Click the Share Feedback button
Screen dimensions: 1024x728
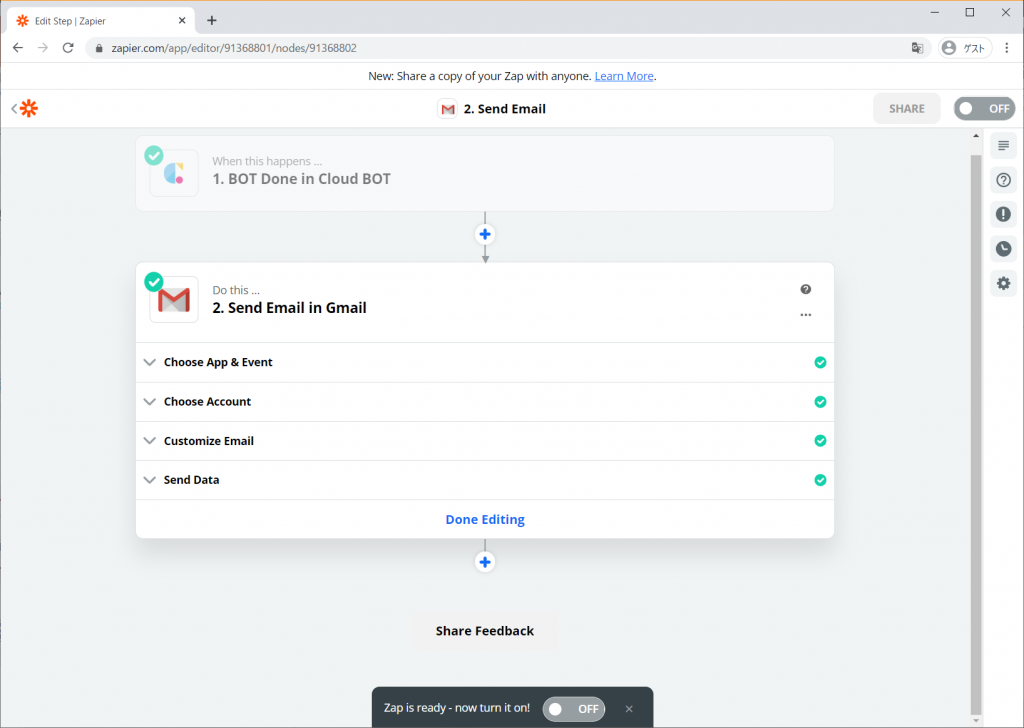coord(485,631)
